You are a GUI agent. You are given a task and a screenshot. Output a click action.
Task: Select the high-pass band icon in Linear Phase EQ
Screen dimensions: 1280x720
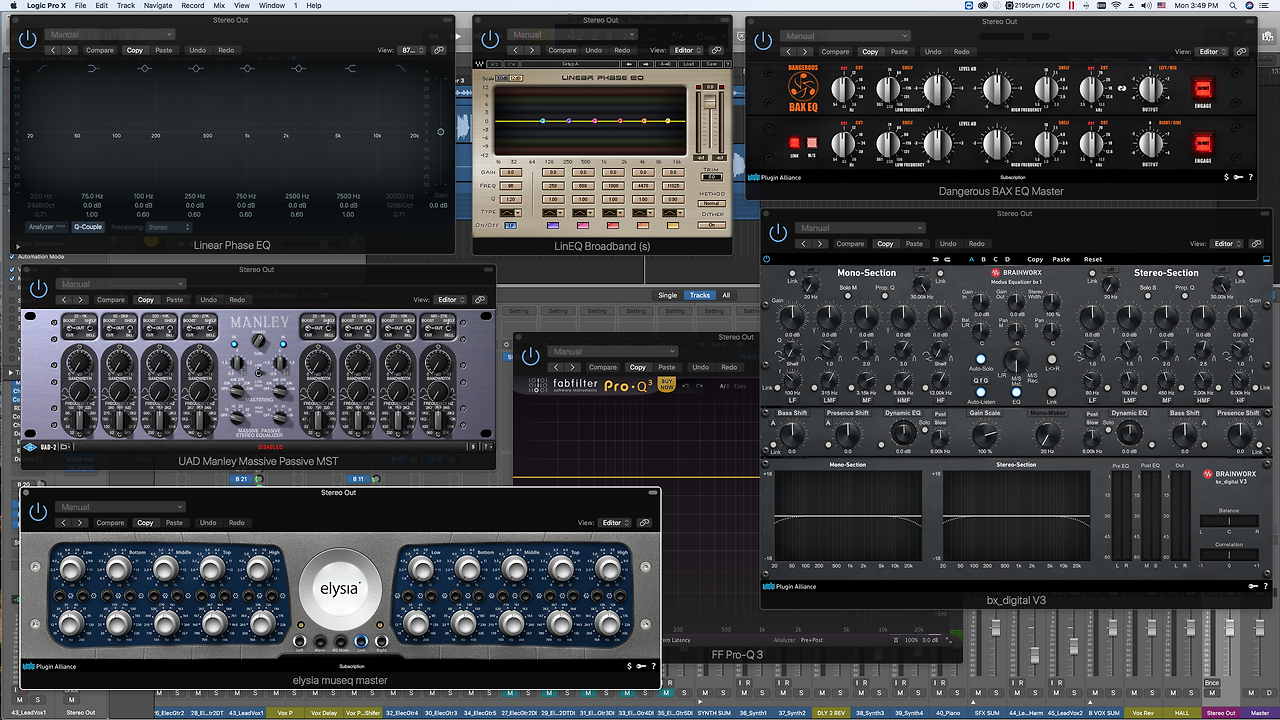coord(41,68)
